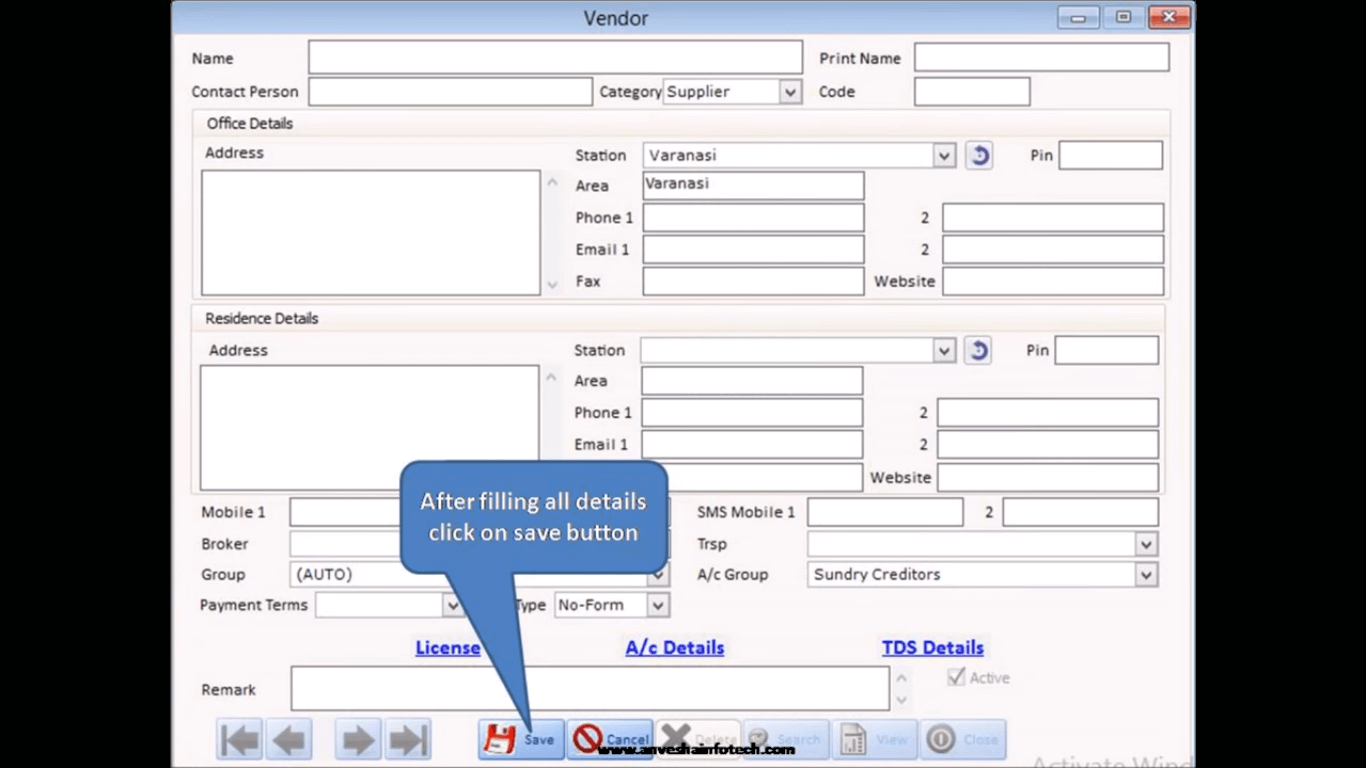This screenshot has height=768, width=1366.
Task: Click the Remark text field
Action: pos(590,689)
